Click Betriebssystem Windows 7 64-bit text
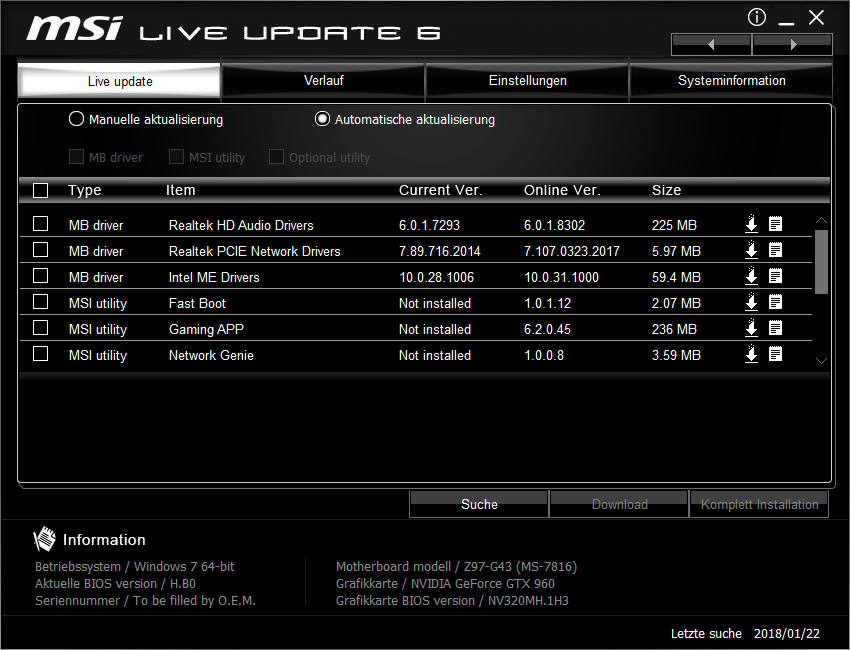Screen dimensions: 850x650 click(134, 567)
